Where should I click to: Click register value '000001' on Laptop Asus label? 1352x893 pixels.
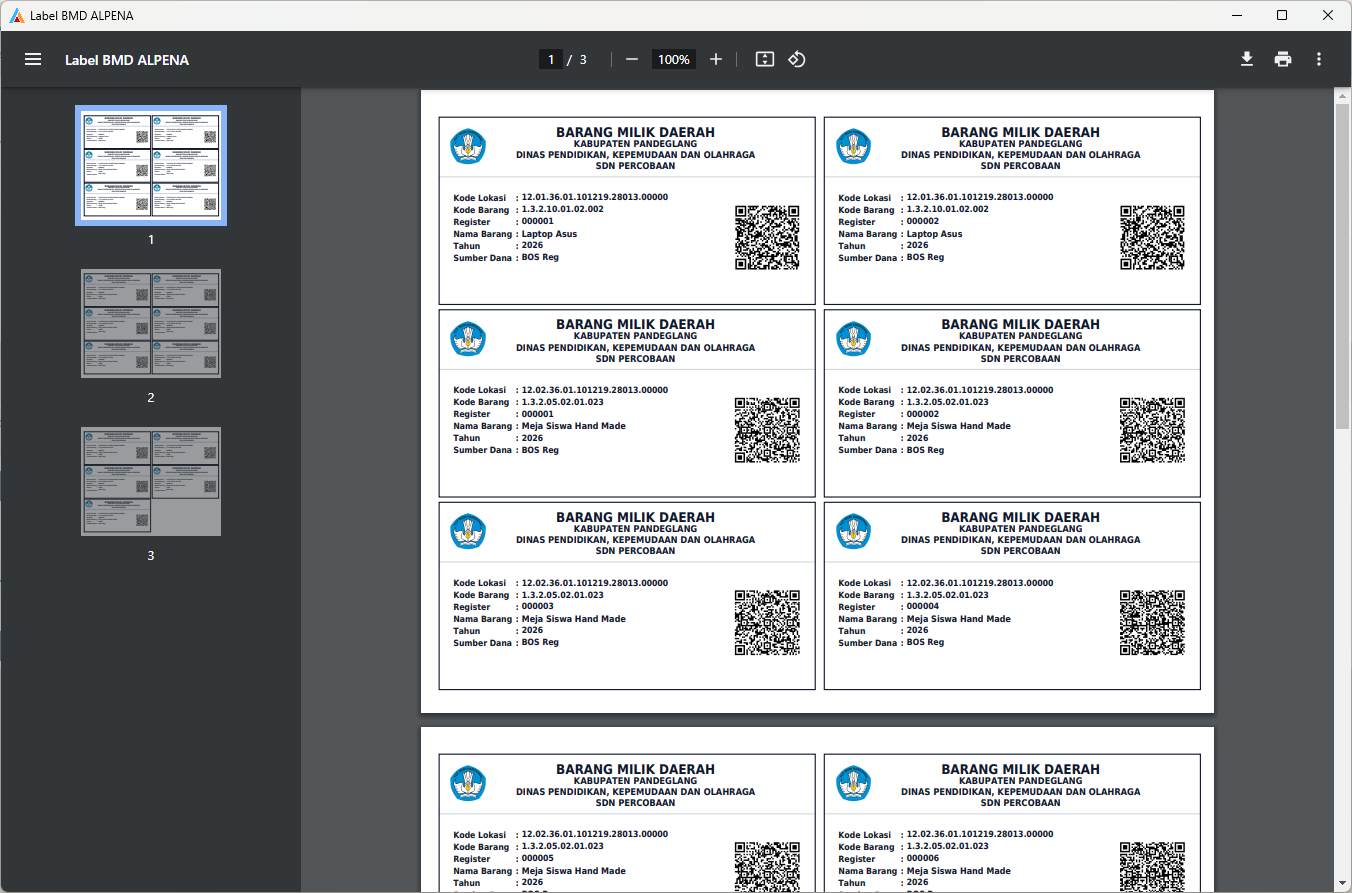pyautogui.click(x=537, y=222)
